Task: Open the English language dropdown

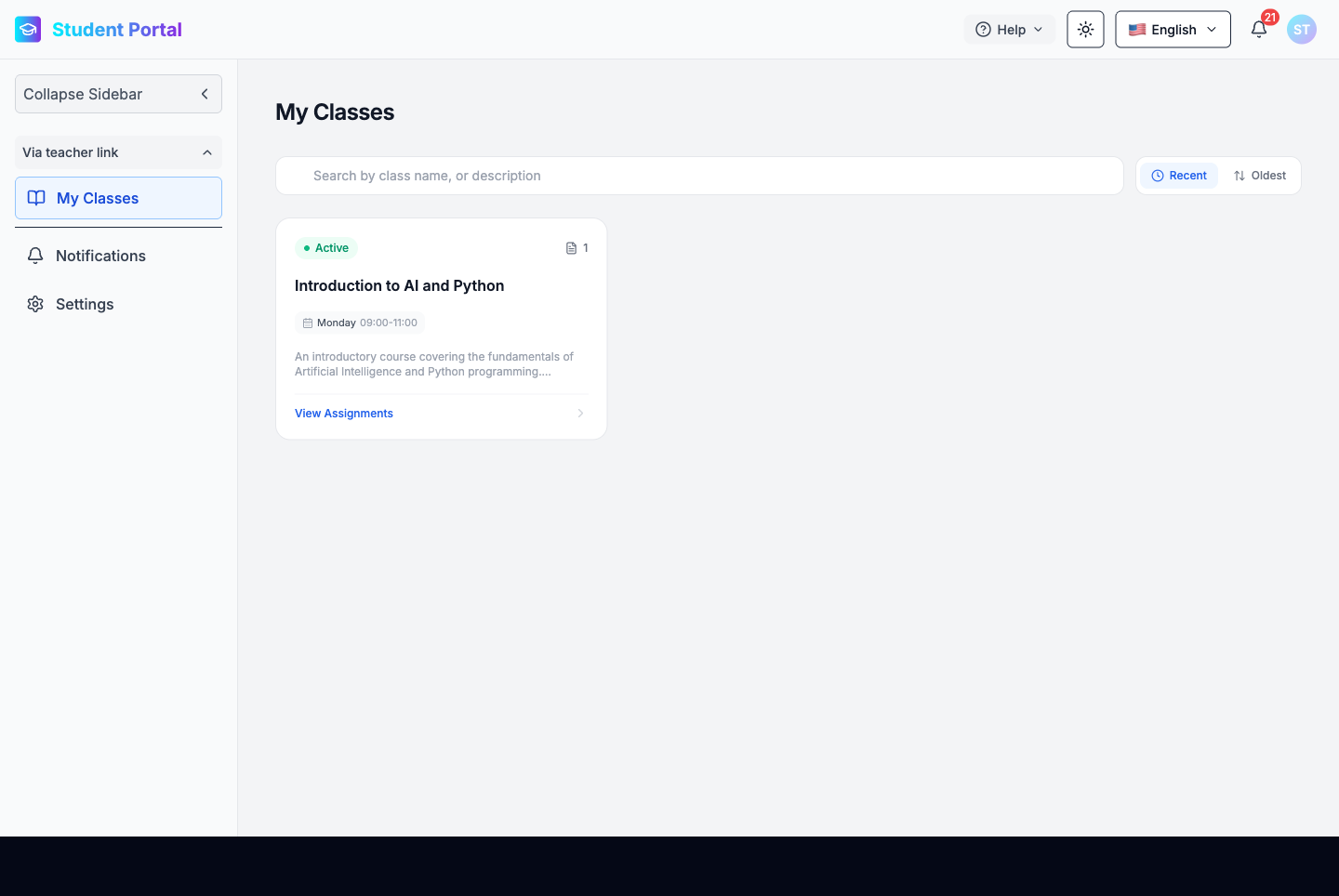Action: [1173, 30]
